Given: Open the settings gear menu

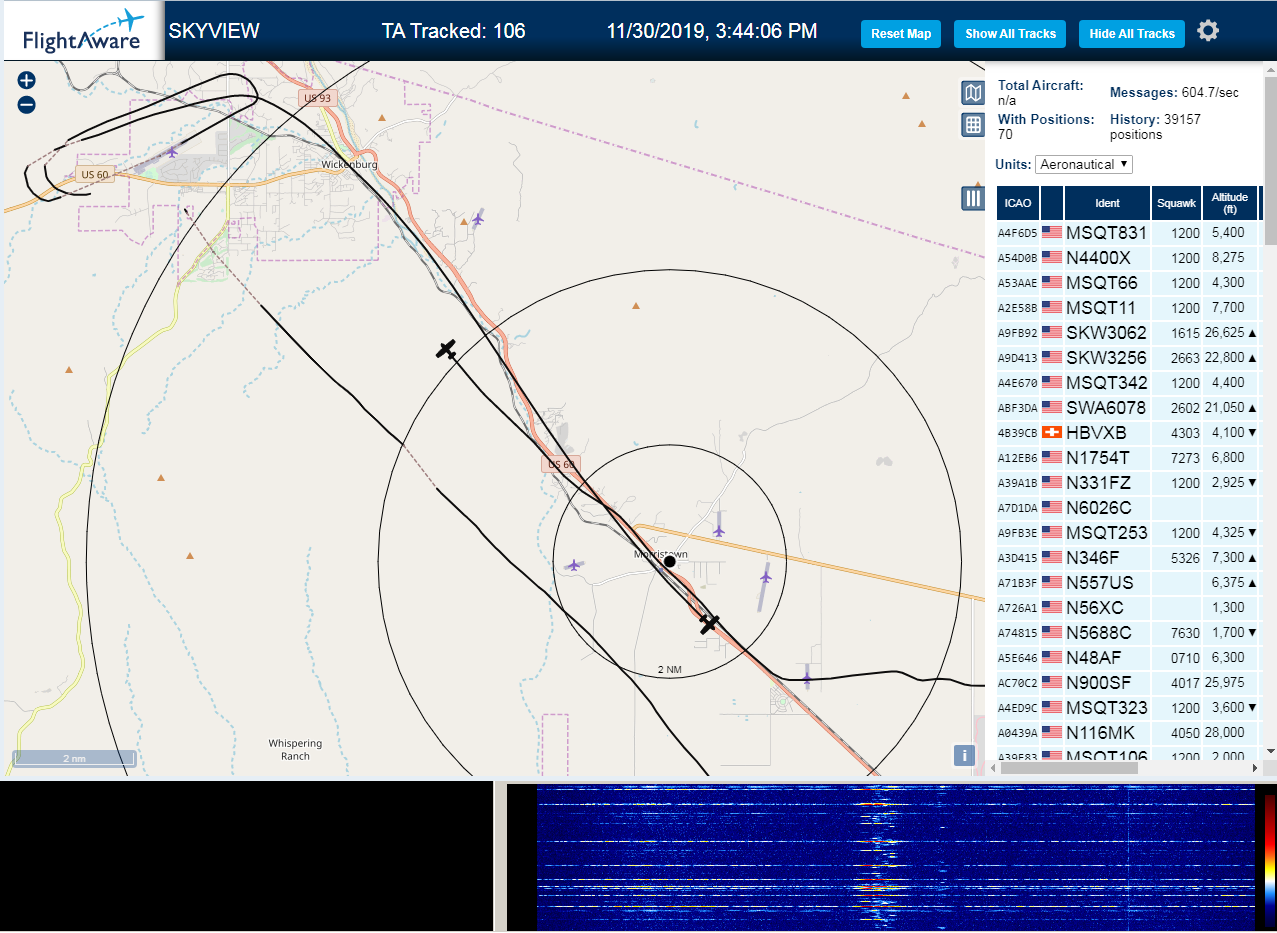Looking at the screenshot, I should 1208,31.
